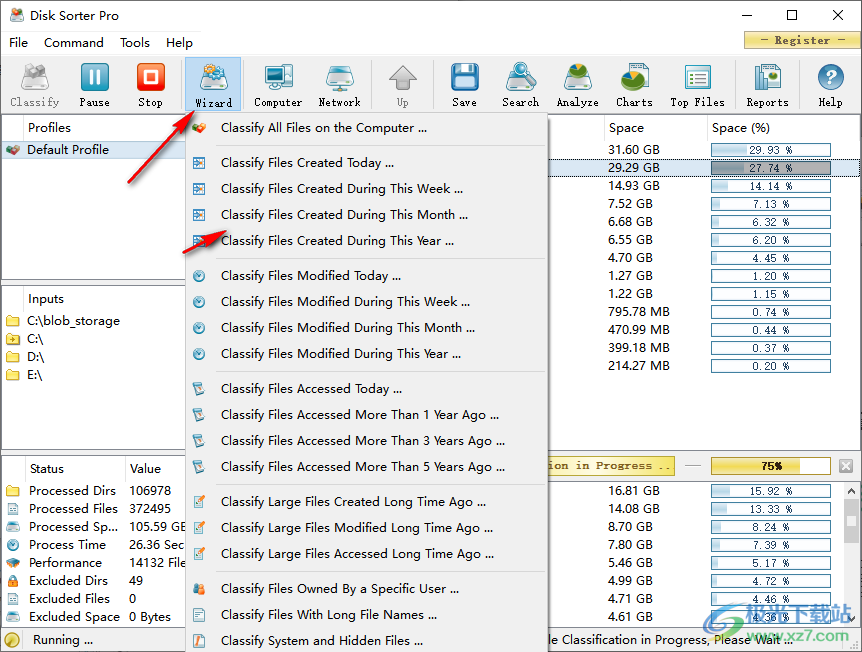Click the Performance status icon
Image resolution: width=862 pixels, height=652 pixels.
[x=13, y=563]
